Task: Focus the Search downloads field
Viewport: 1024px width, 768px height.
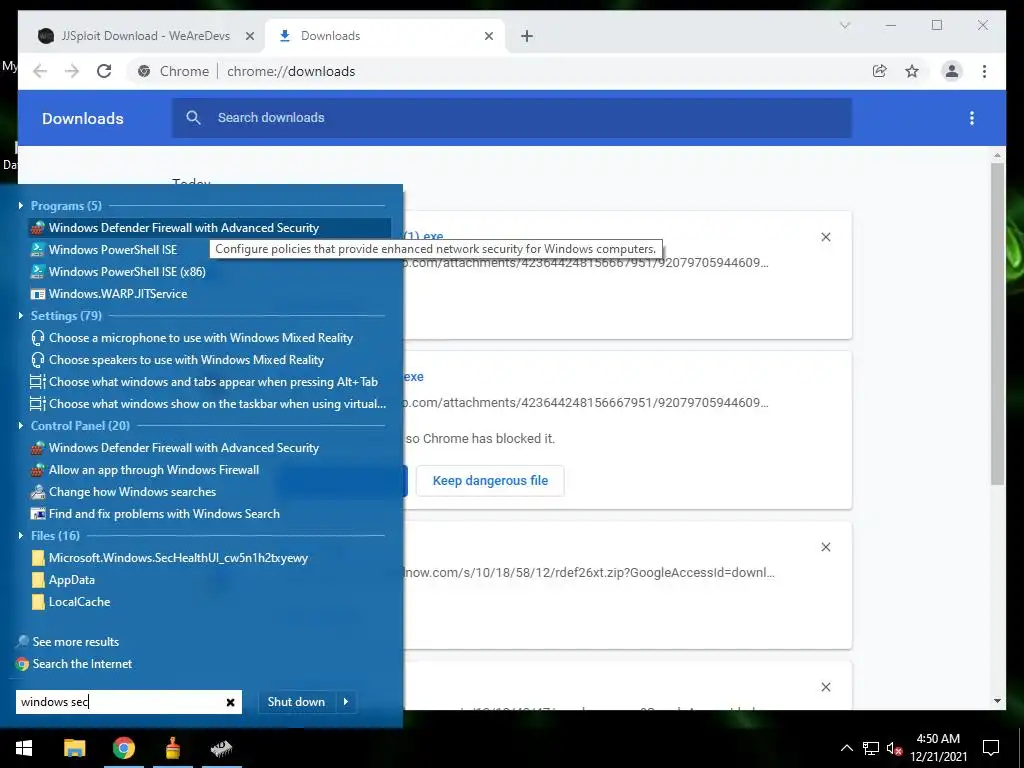Action: pos(511,118)
